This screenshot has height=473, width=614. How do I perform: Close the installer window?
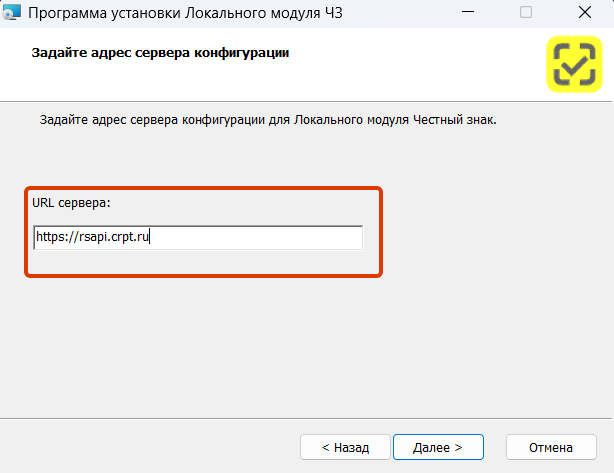pyautogui.click(x=585, y=13)
